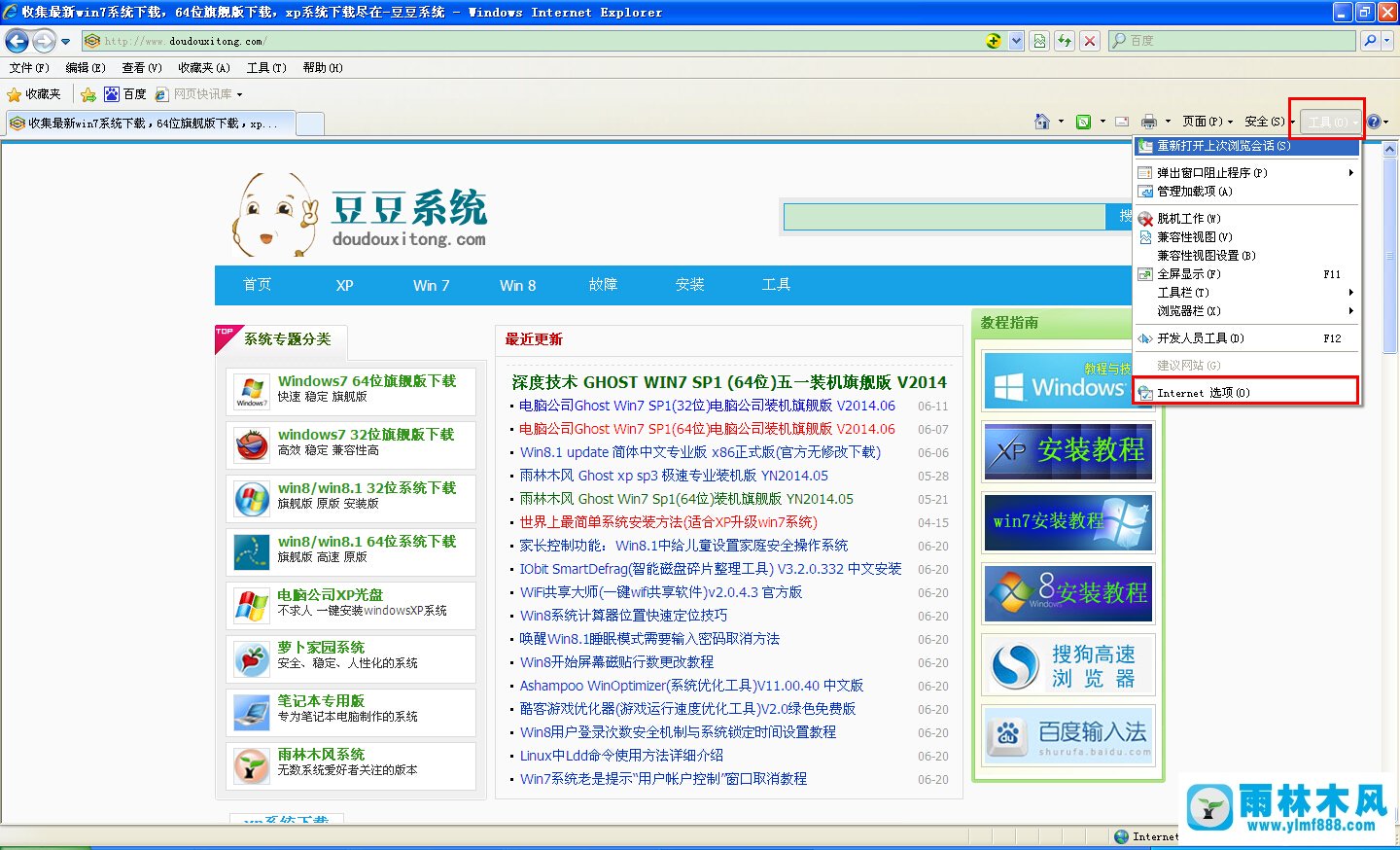Choose 重新打开上次浏览会话(S)
The width and height of the screenshot is (1400, 850).
pyautogui.click(x=1247, y=146)
